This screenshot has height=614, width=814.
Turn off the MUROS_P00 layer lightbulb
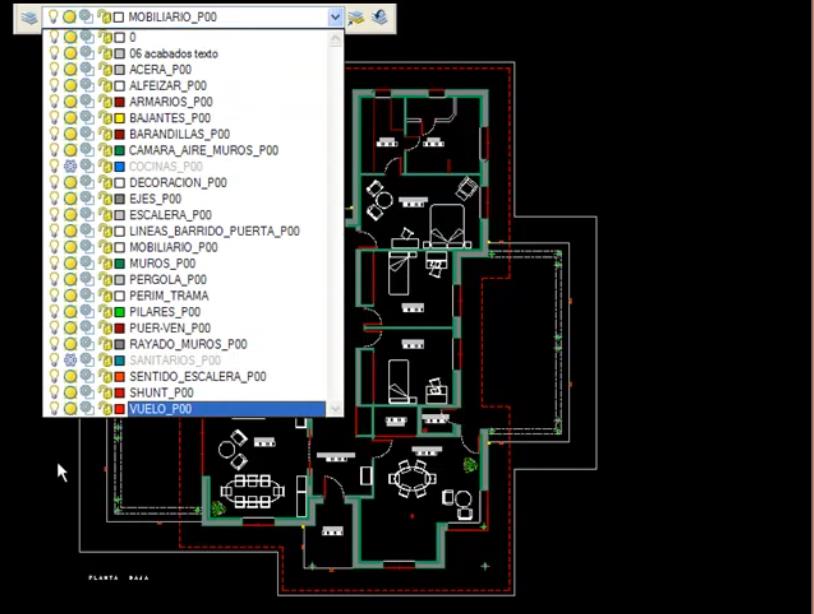click(53, 263)
